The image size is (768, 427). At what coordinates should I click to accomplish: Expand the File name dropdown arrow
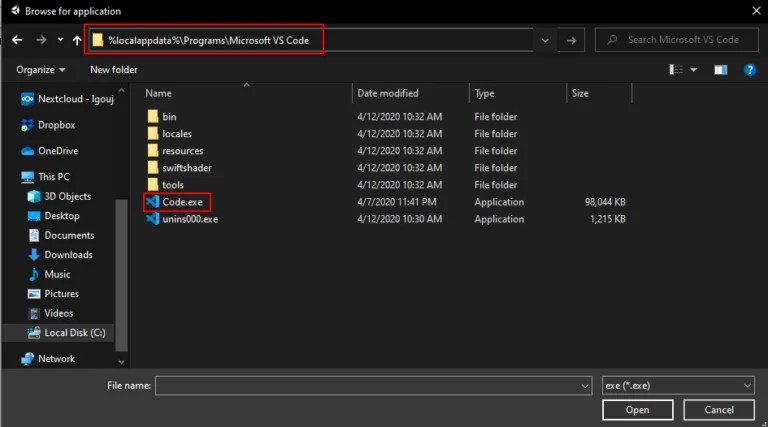(585, 386)
